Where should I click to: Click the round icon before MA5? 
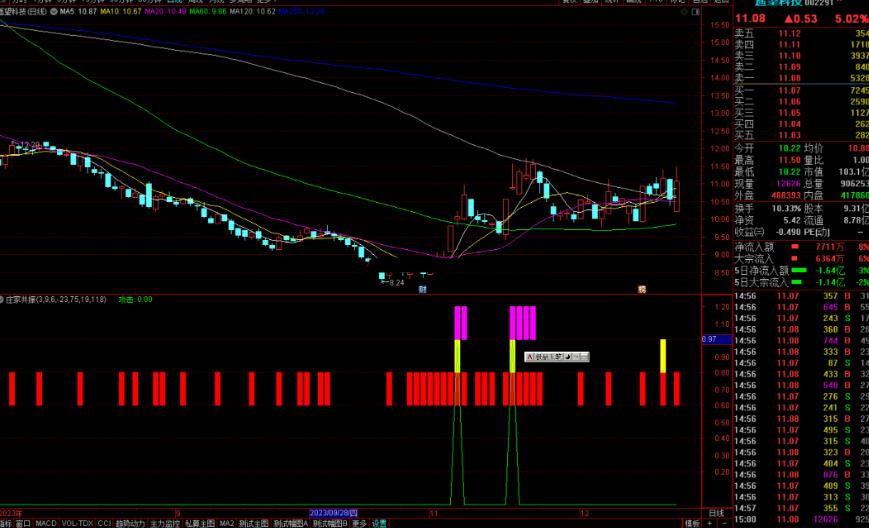pos(54,11)
